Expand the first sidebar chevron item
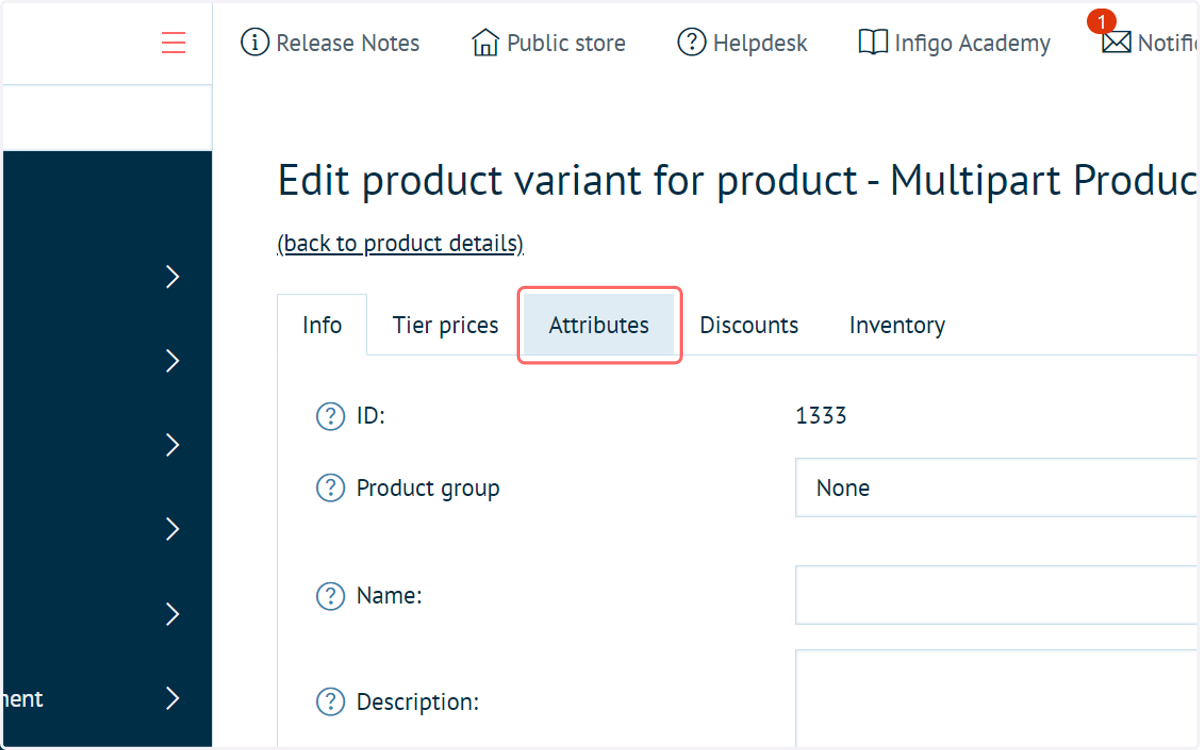The image size is (1200, 750). 173,277
